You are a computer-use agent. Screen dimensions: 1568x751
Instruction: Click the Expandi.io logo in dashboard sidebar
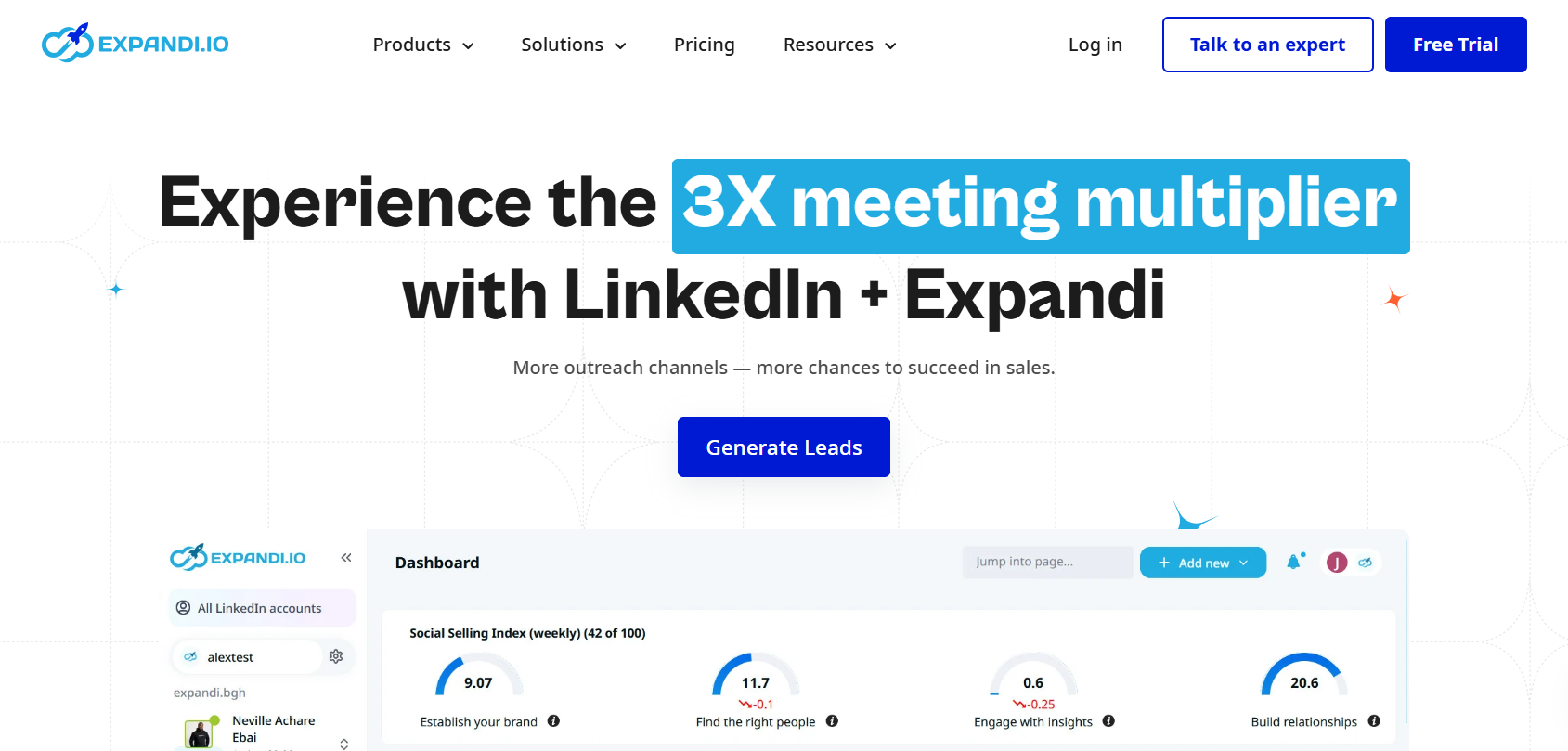click(x=238, y=557)
